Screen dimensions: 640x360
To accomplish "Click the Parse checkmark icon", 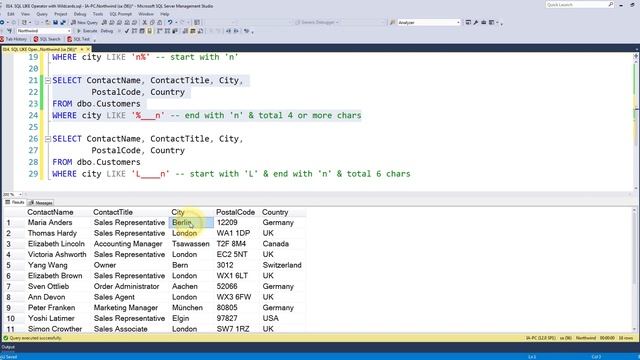I will point(127,31).
